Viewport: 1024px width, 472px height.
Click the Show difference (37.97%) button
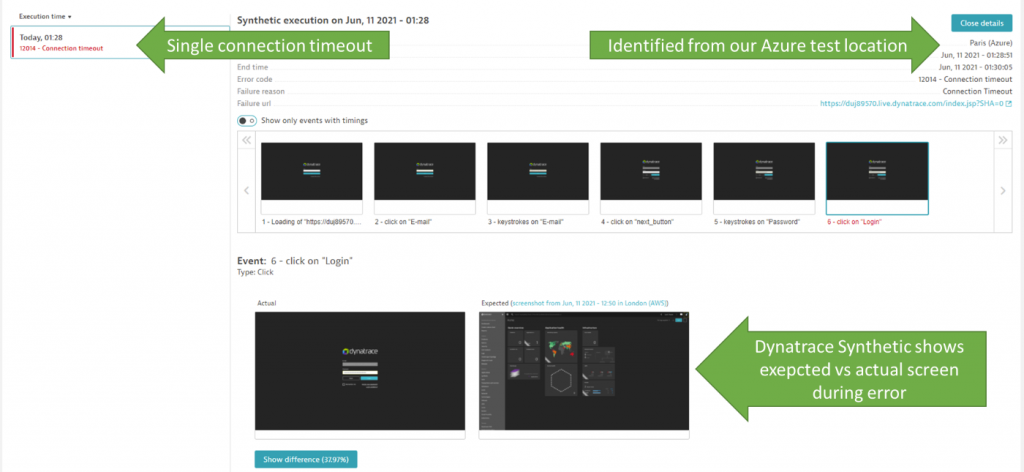306,460
